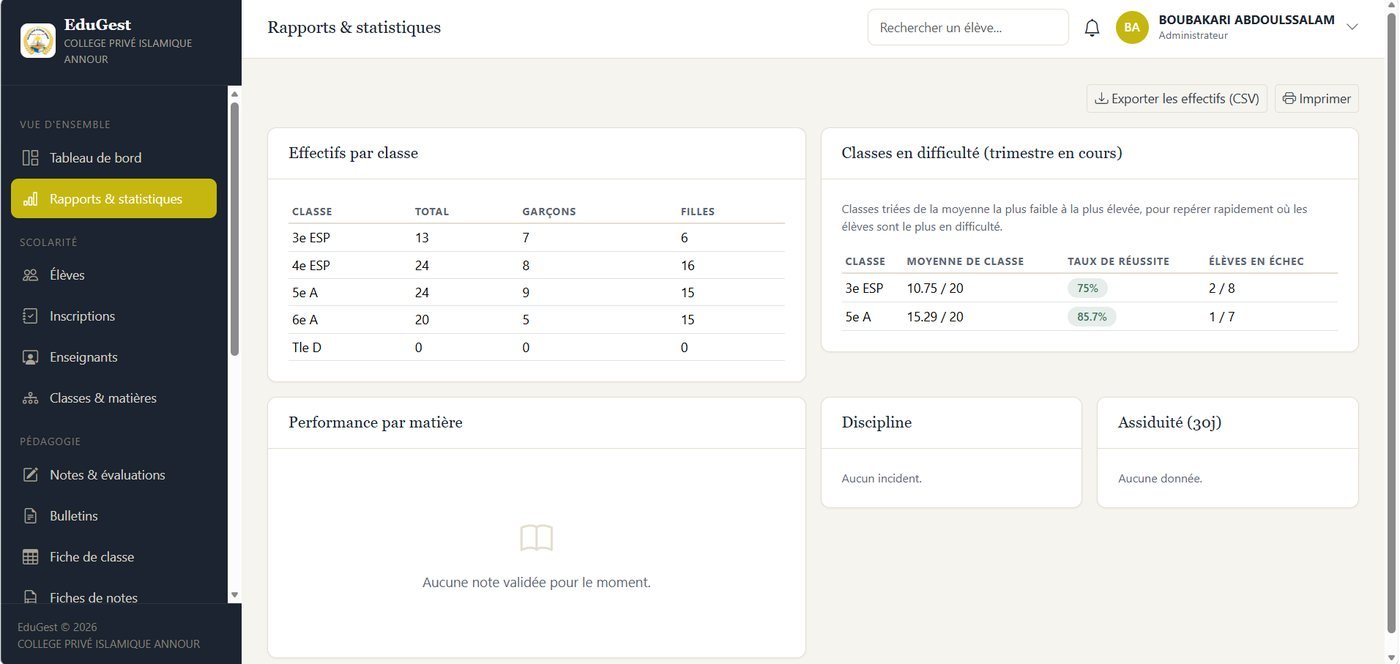Click the BA user avatar

pos(1132,28)
